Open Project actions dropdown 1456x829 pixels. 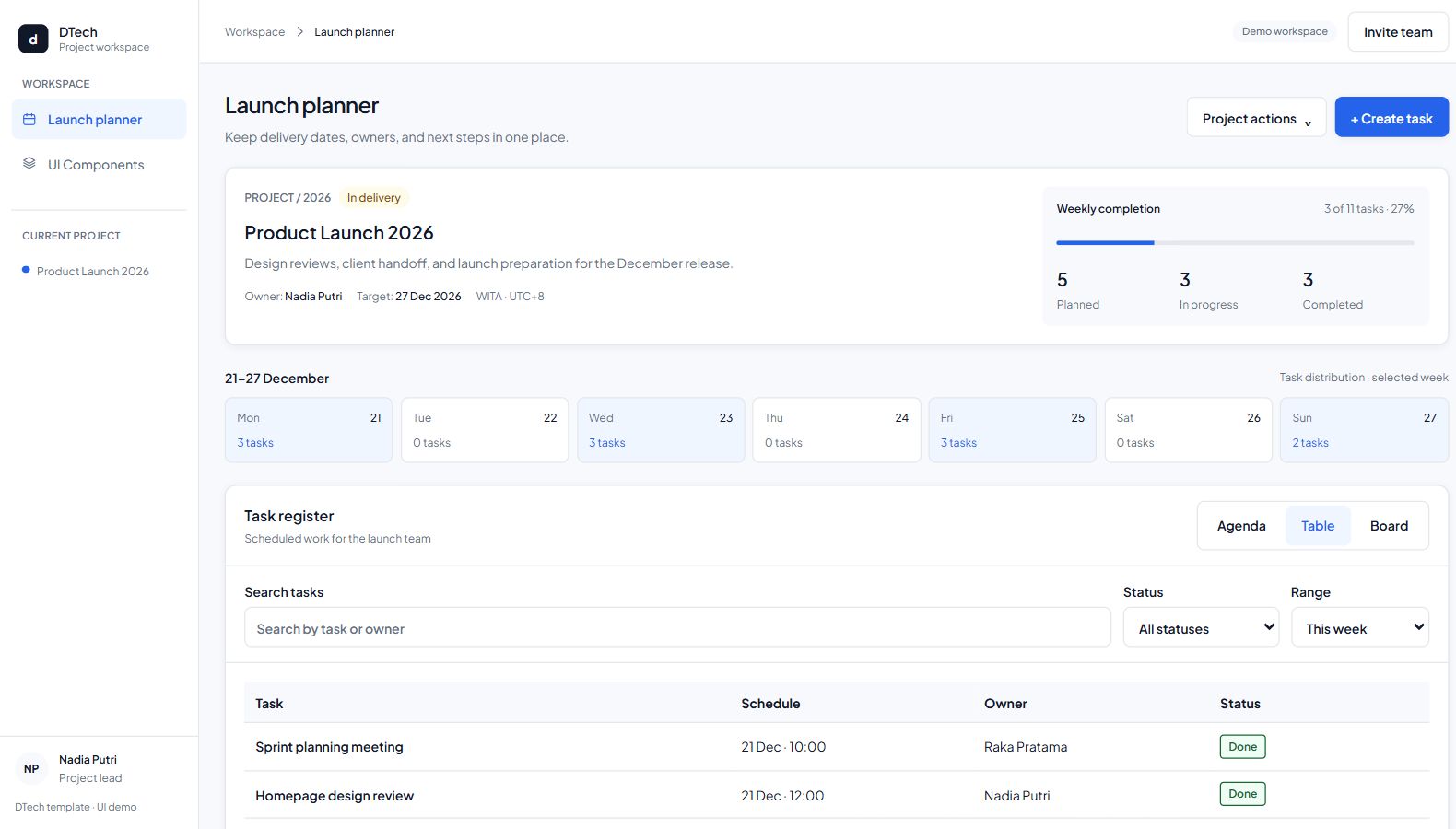click(x=1257, y=118)
